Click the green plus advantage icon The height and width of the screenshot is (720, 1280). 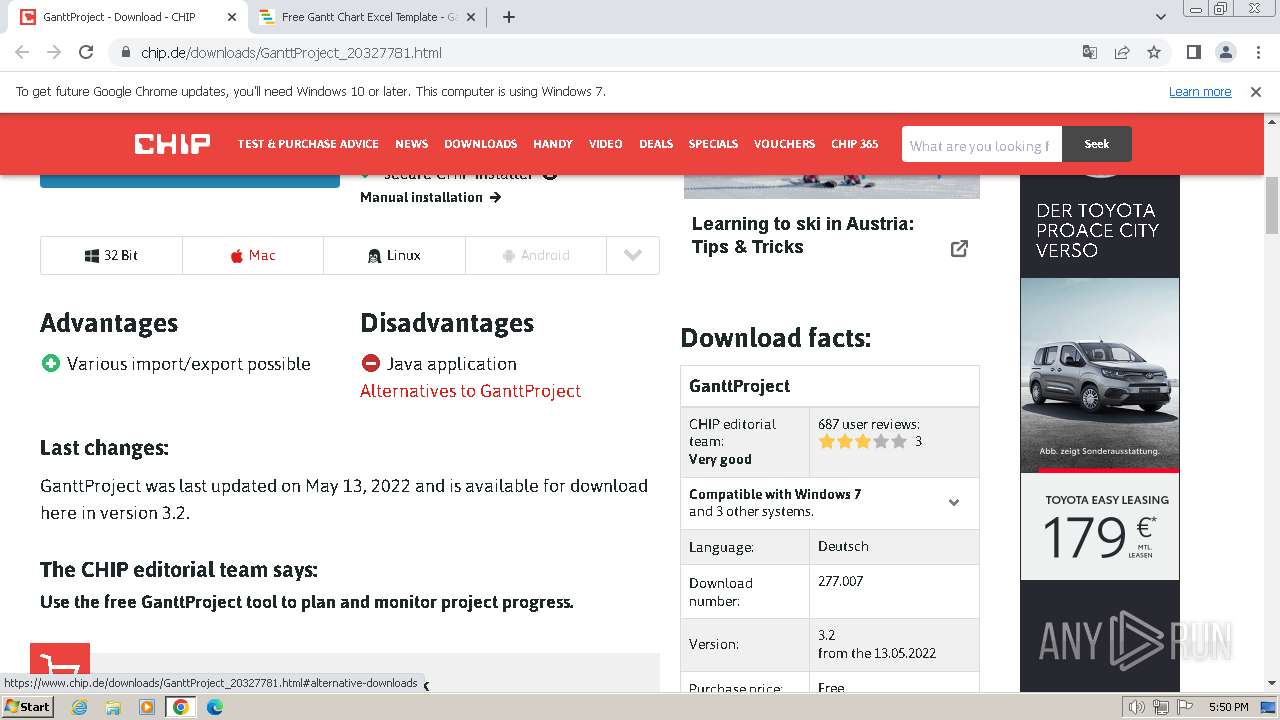click(x=51, y=363)
